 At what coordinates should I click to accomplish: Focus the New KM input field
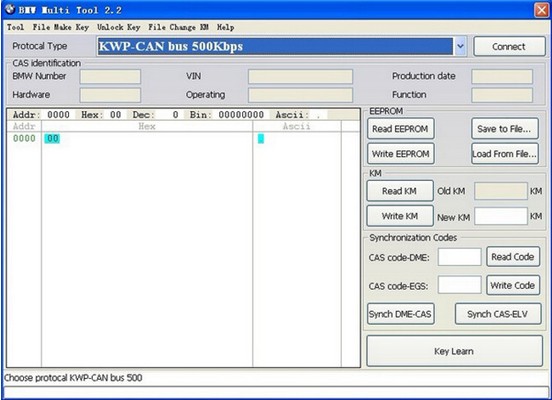pos(501,216)
